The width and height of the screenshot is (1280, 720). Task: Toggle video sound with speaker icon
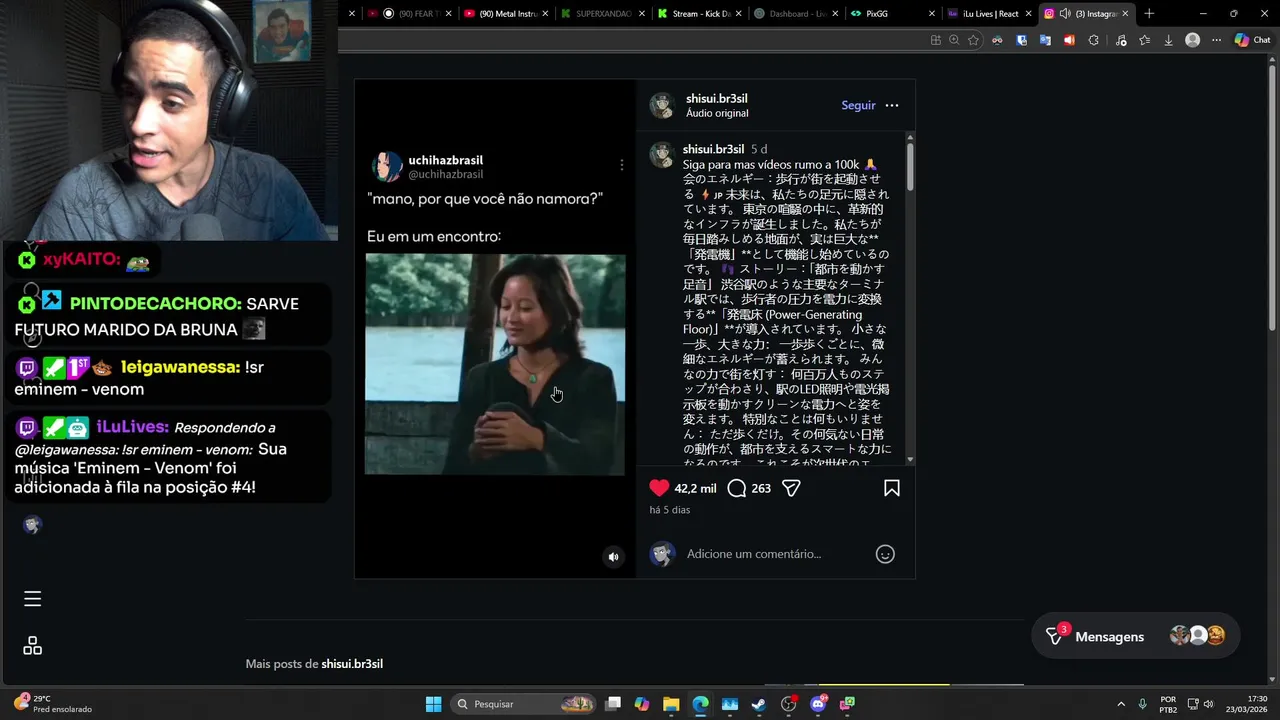pyautogui.click(x=613, y=557)
